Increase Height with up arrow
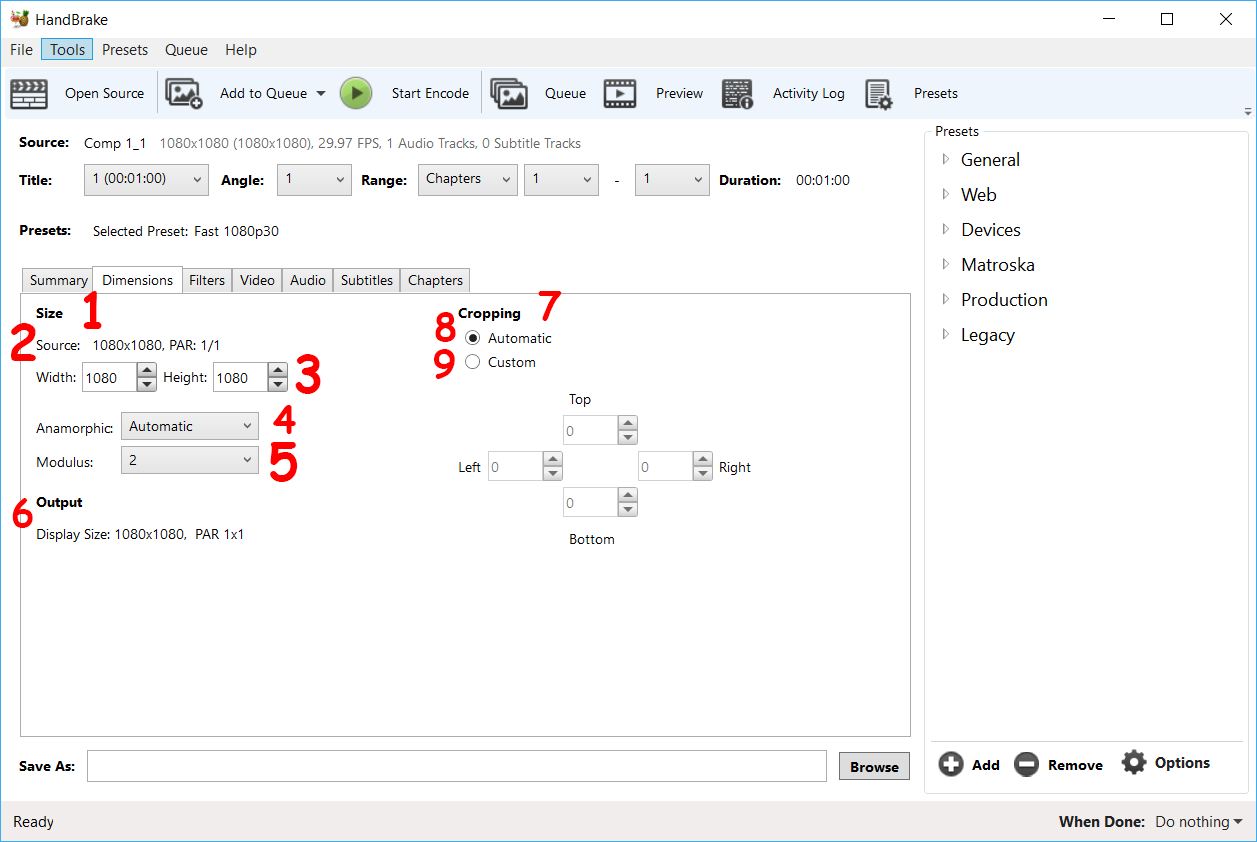 pos(278,371)
